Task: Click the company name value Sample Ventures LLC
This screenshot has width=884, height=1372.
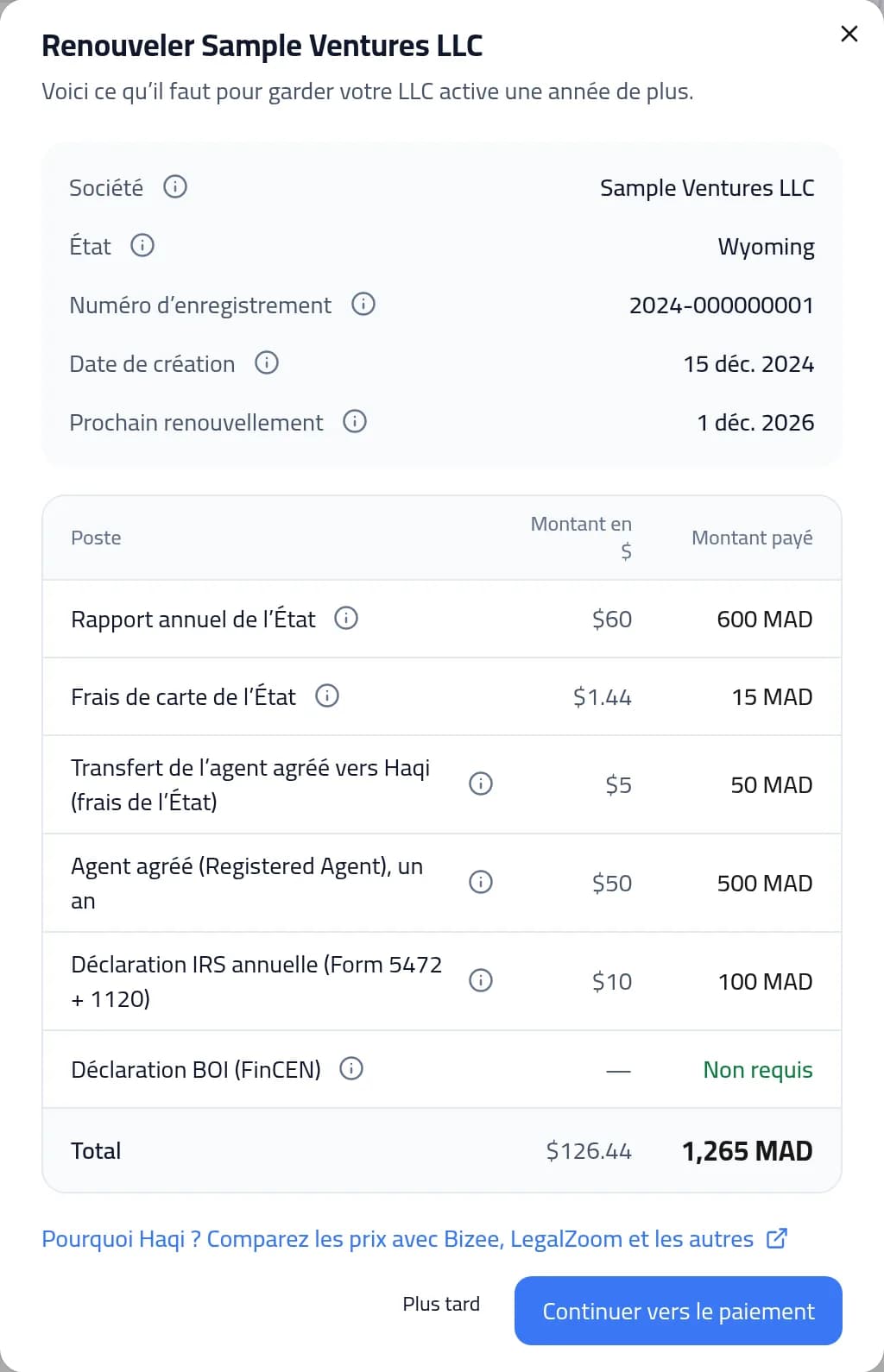Action: click(x=707, y=188)
